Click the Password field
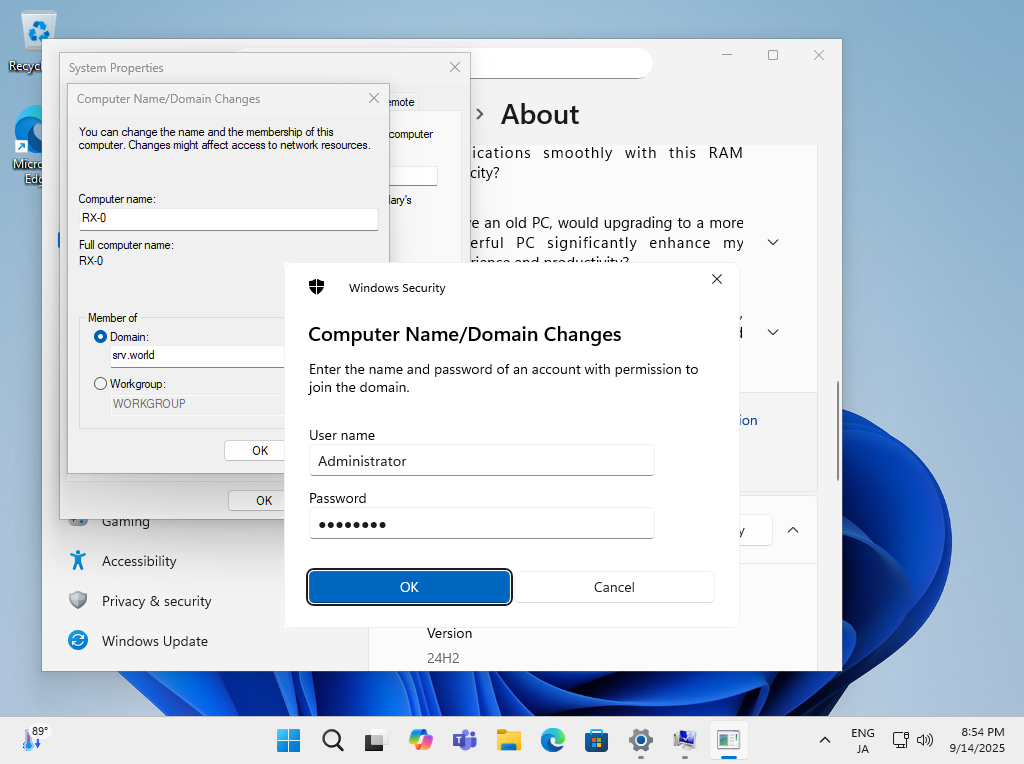The height and width of the screenshot is (764, 1024). click(x=481, y=524)
